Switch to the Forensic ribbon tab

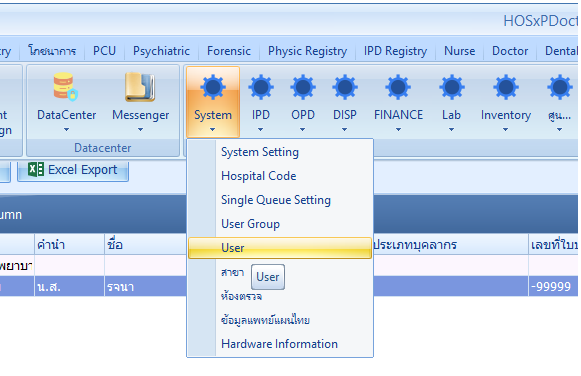click(x=229, y=51)
